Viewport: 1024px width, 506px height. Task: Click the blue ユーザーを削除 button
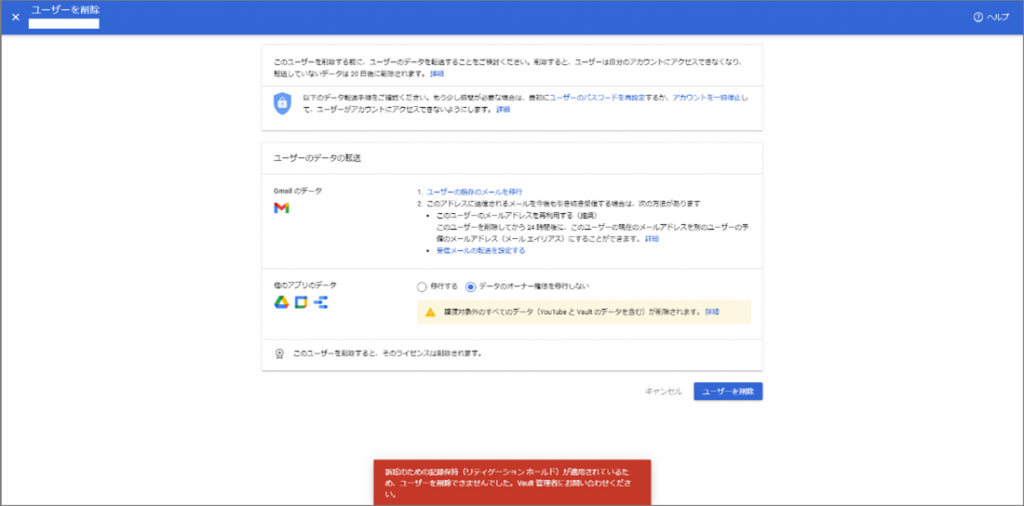(728, 392)
